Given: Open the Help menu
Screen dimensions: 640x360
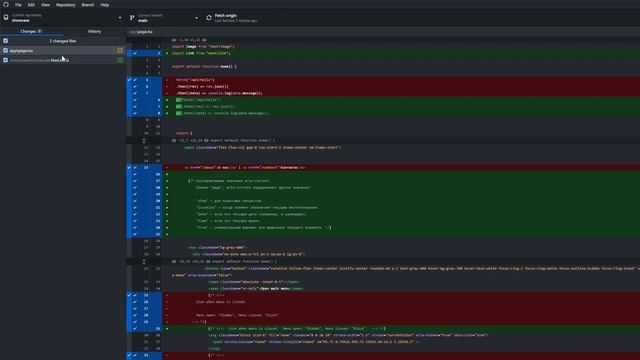Looking at the screenshot, I should [x=104, y=5].
